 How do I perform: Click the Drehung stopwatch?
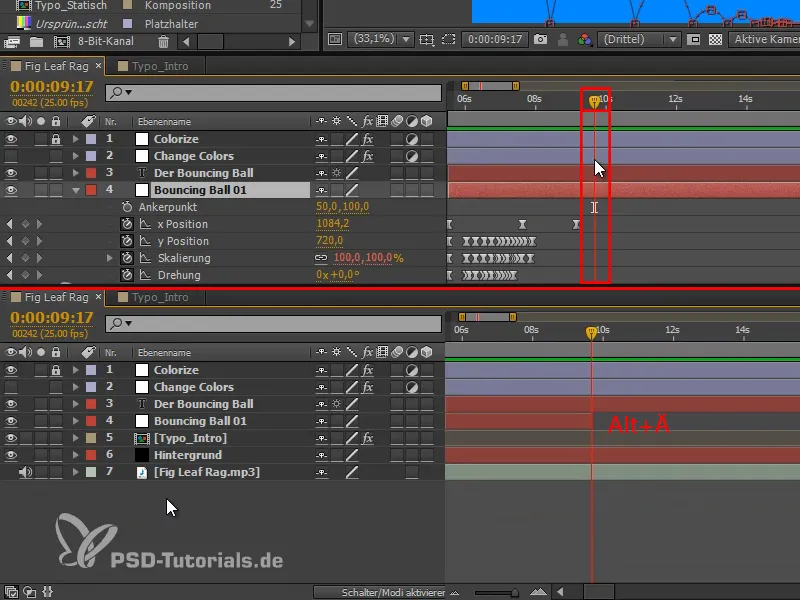pos(127,275)
